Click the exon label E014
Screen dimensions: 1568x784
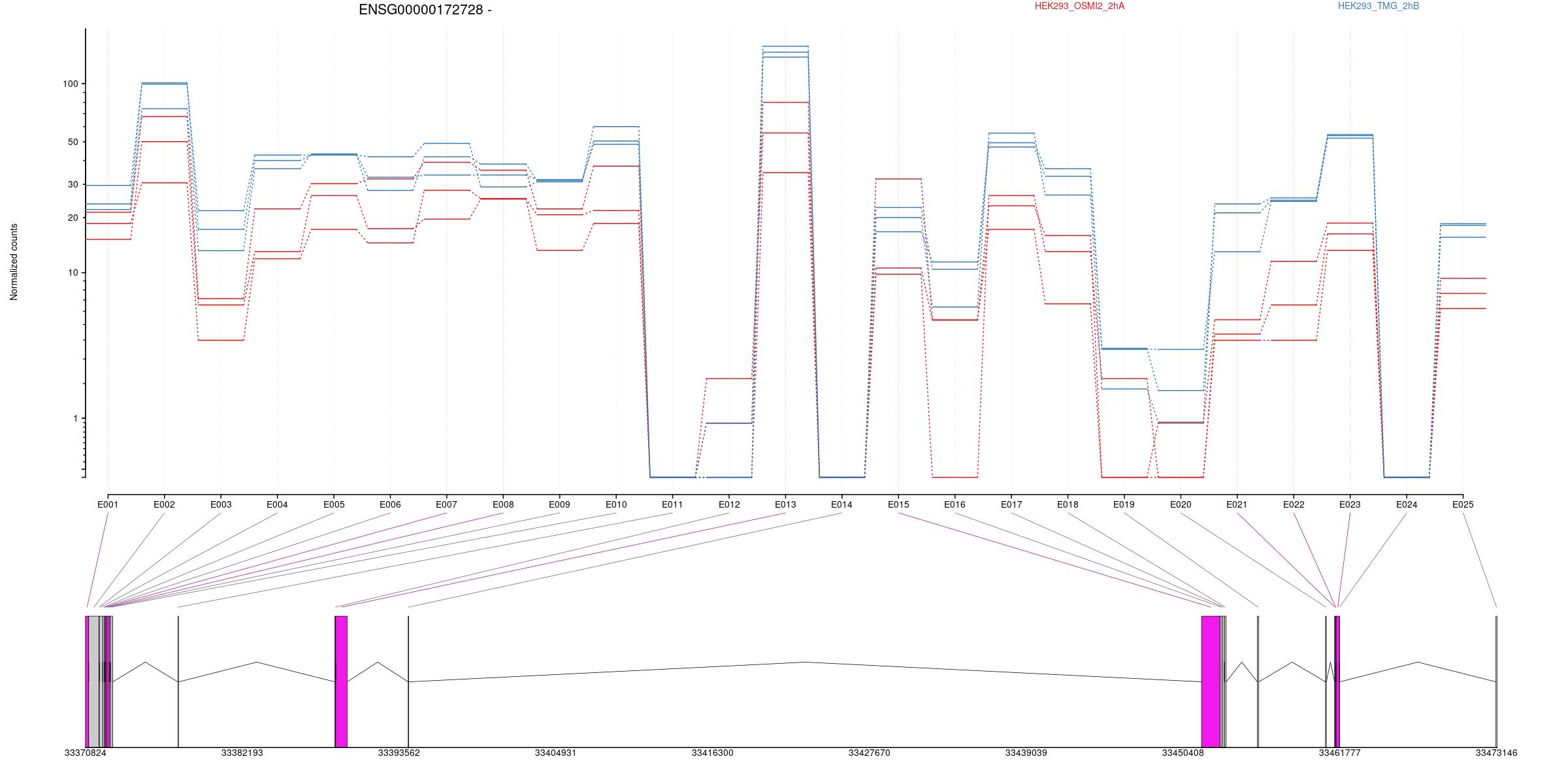841,504
